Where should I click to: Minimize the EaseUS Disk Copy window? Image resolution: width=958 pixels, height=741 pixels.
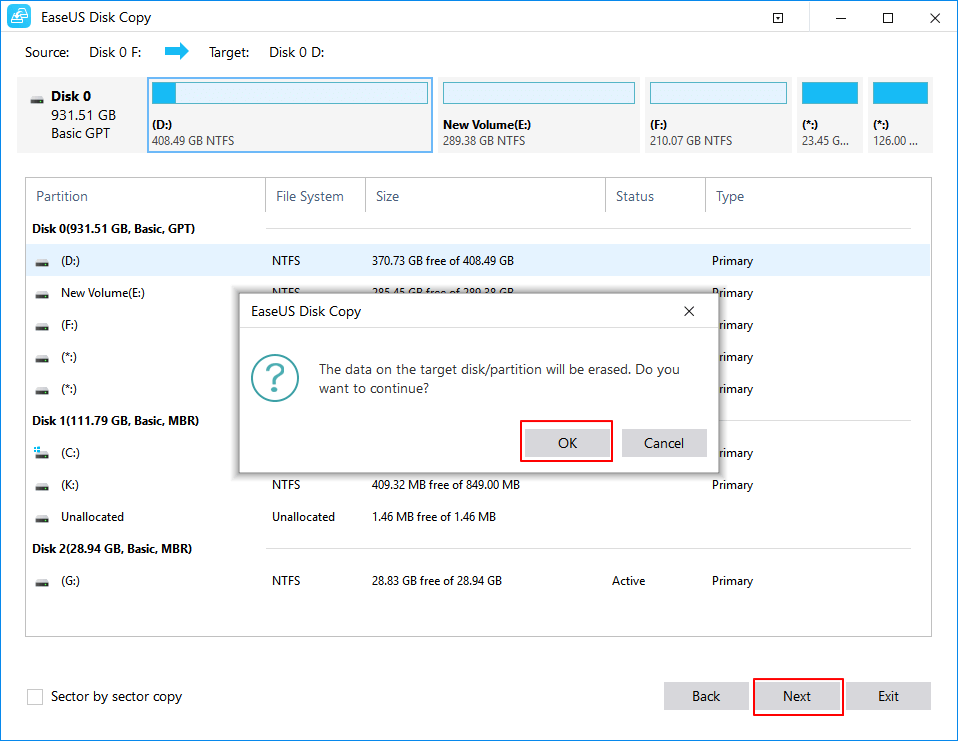point(841,18)
